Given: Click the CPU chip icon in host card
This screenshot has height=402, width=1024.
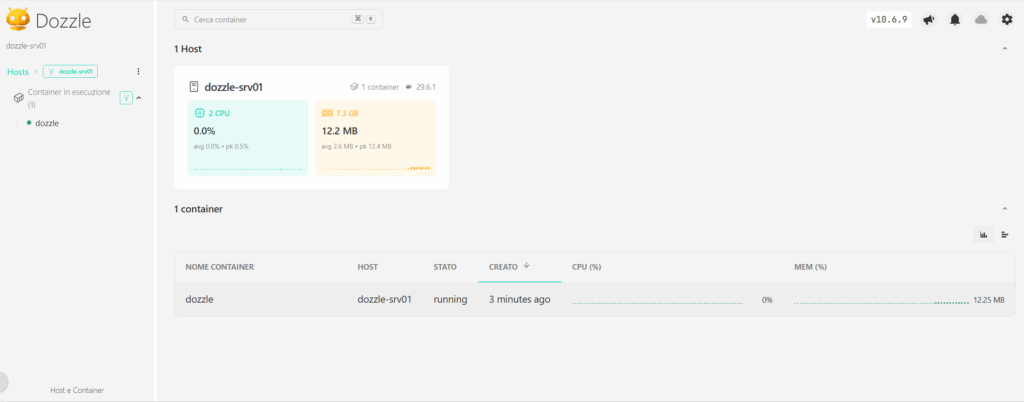Looking at the screenshot, I should pos(200,113).
